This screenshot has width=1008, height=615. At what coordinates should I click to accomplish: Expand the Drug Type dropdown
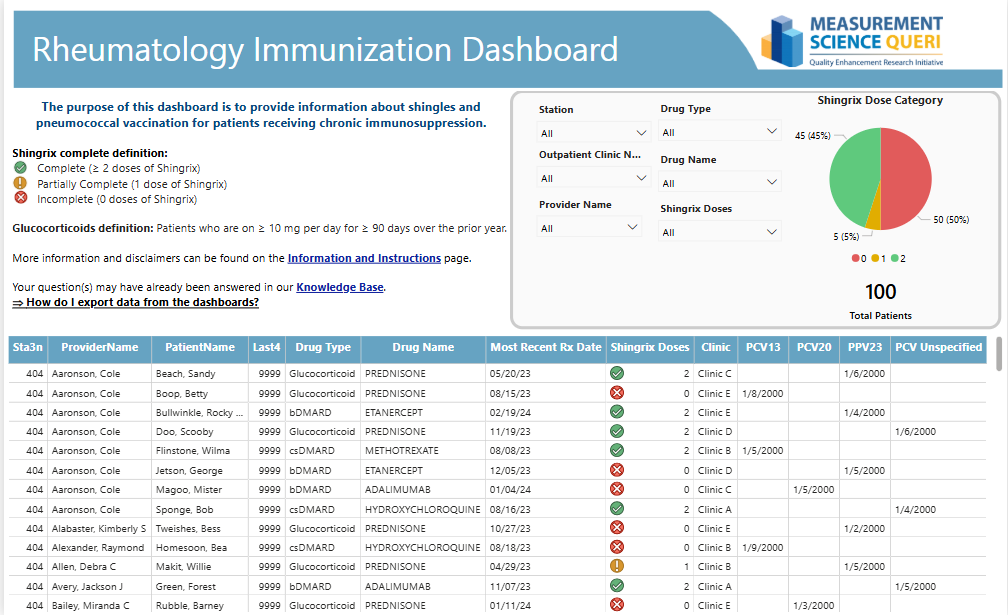coord(719,132)
